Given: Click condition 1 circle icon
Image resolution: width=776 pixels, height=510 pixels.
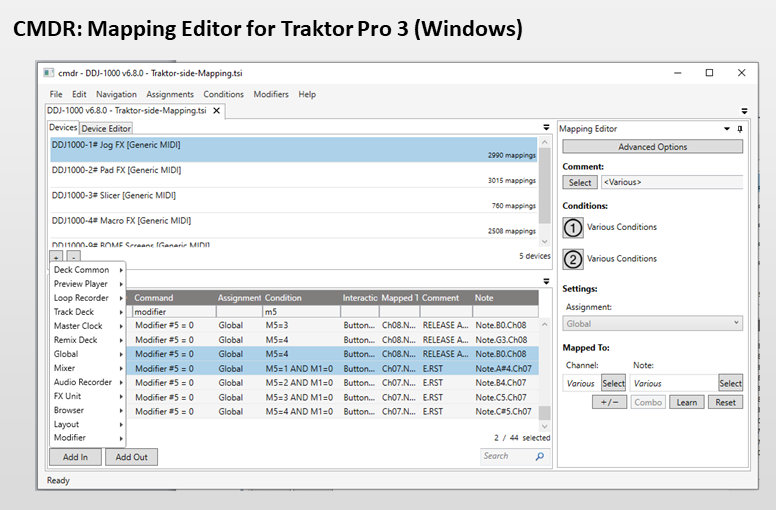Looking at the screenshot, I should [x=573, y=228].
